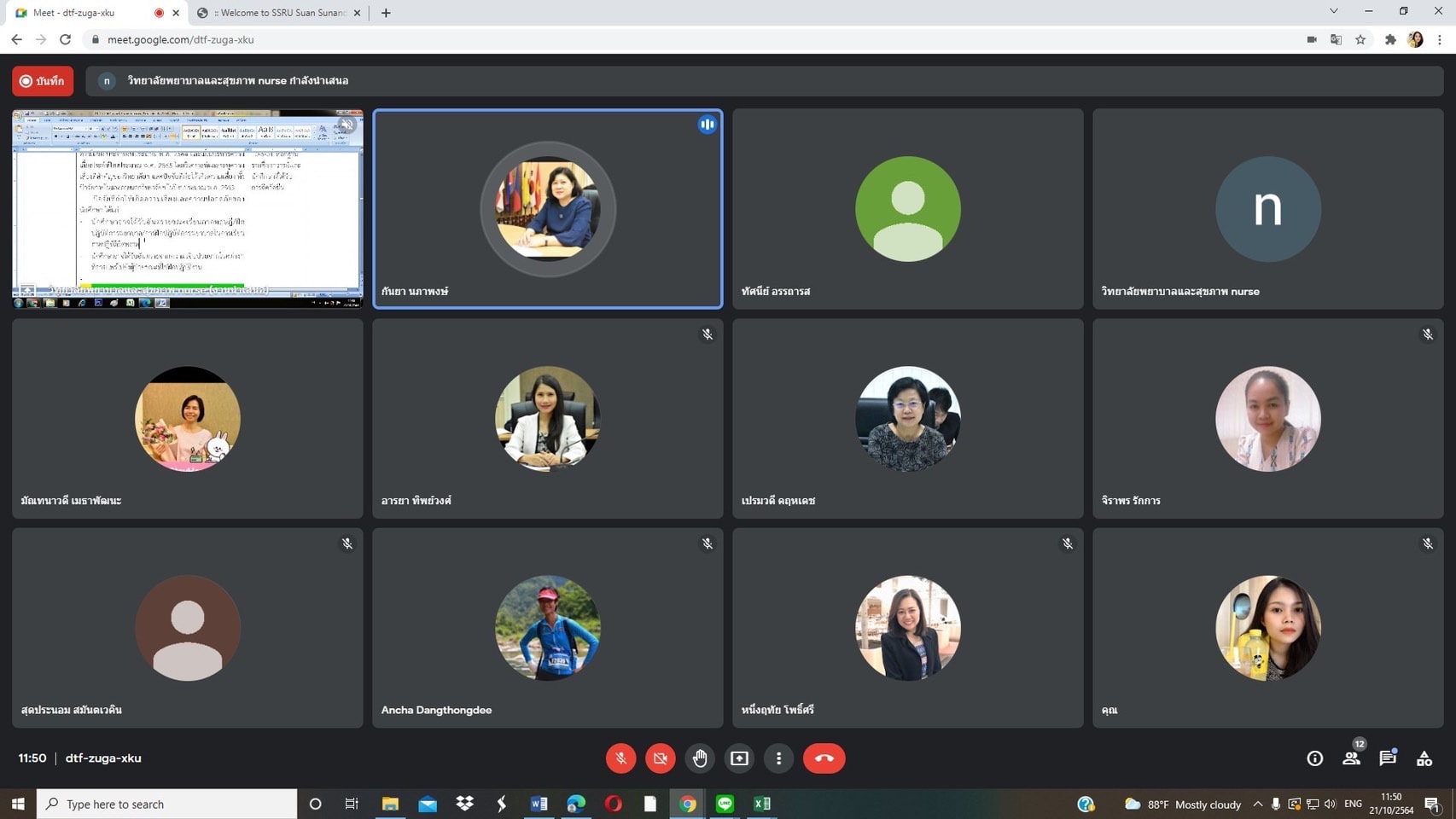Select the shared presentation screen thumbnail
This screenshot has height=819, width=1456.
click(188, 208)
